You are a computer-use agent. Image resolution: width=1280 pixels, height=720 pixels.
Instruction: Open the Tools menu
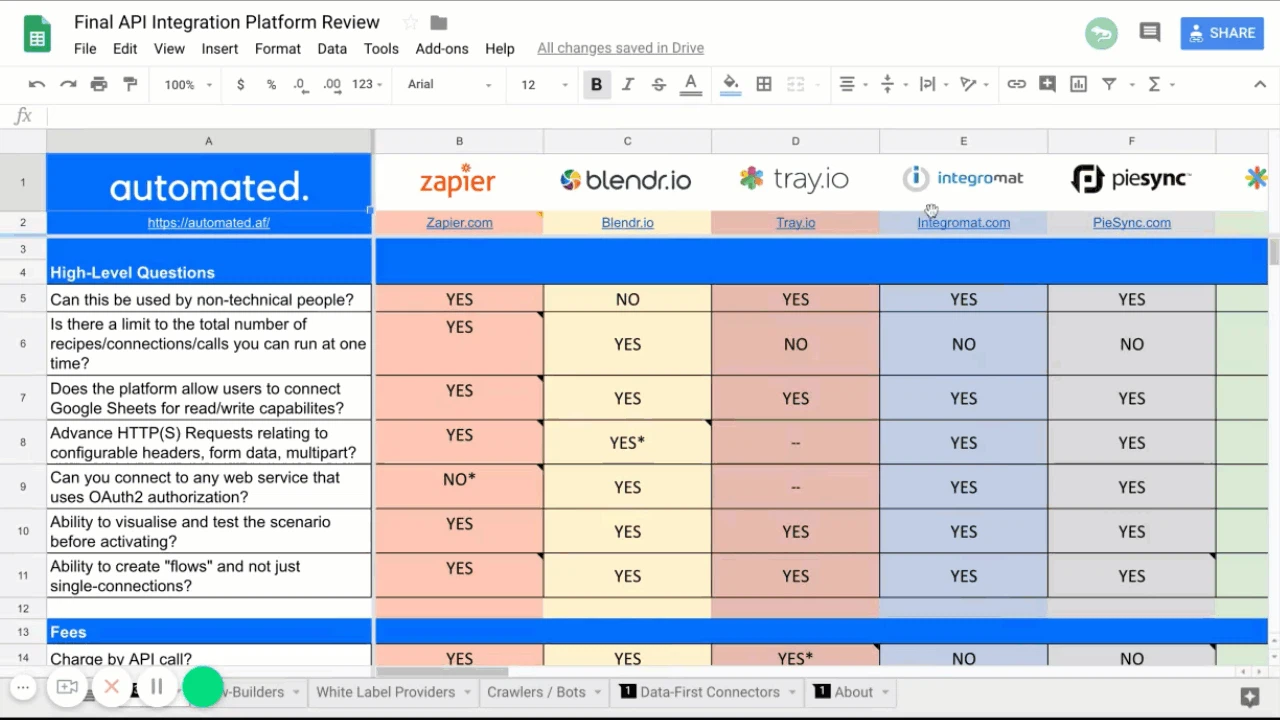tap(381, 48)
